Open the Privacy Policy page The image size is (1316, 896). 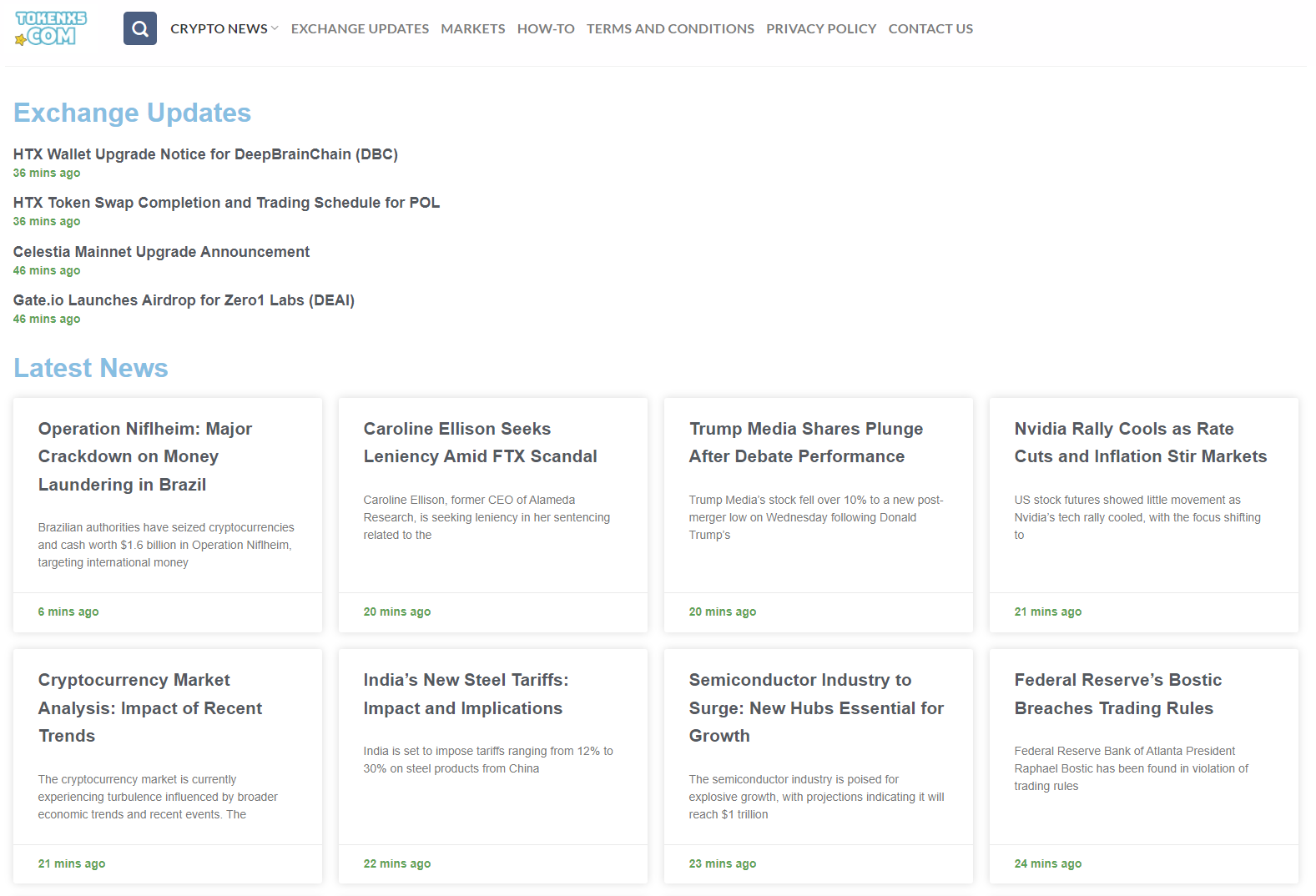tap(821, 28)
